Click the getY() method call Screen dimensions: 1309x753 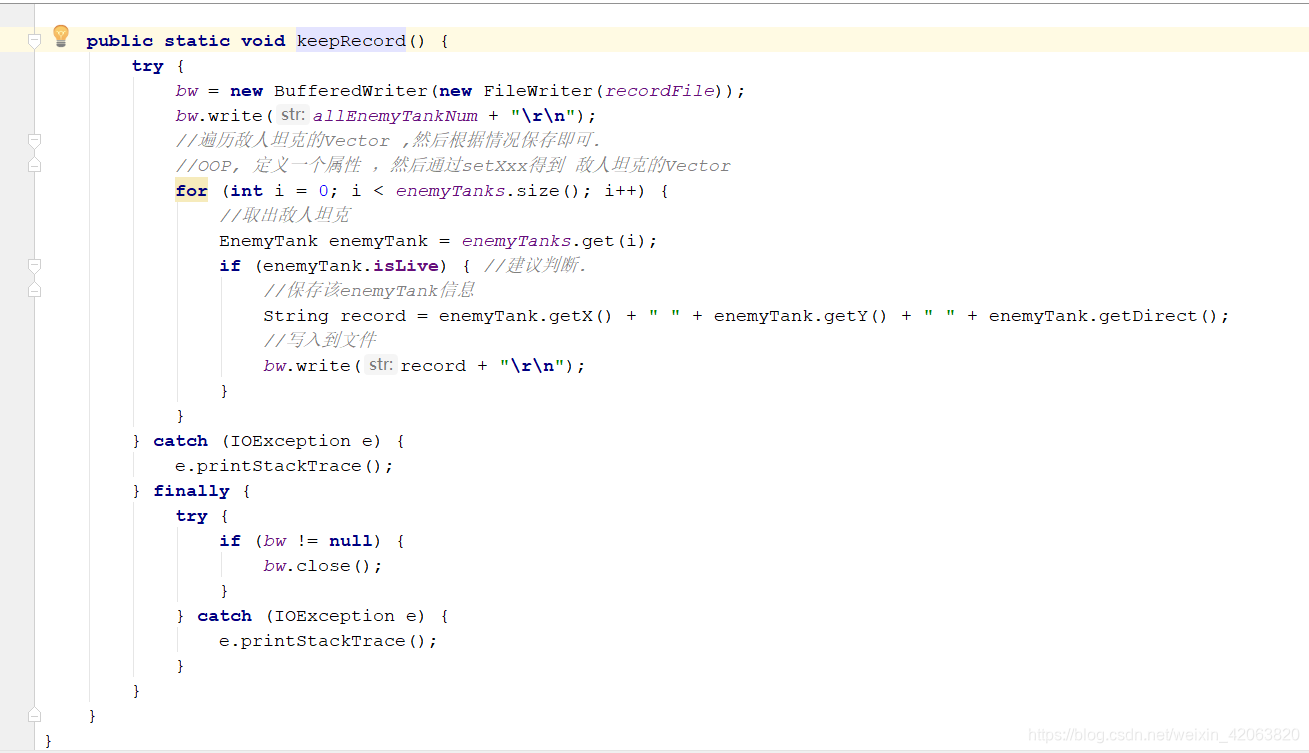tap(856, 316)
